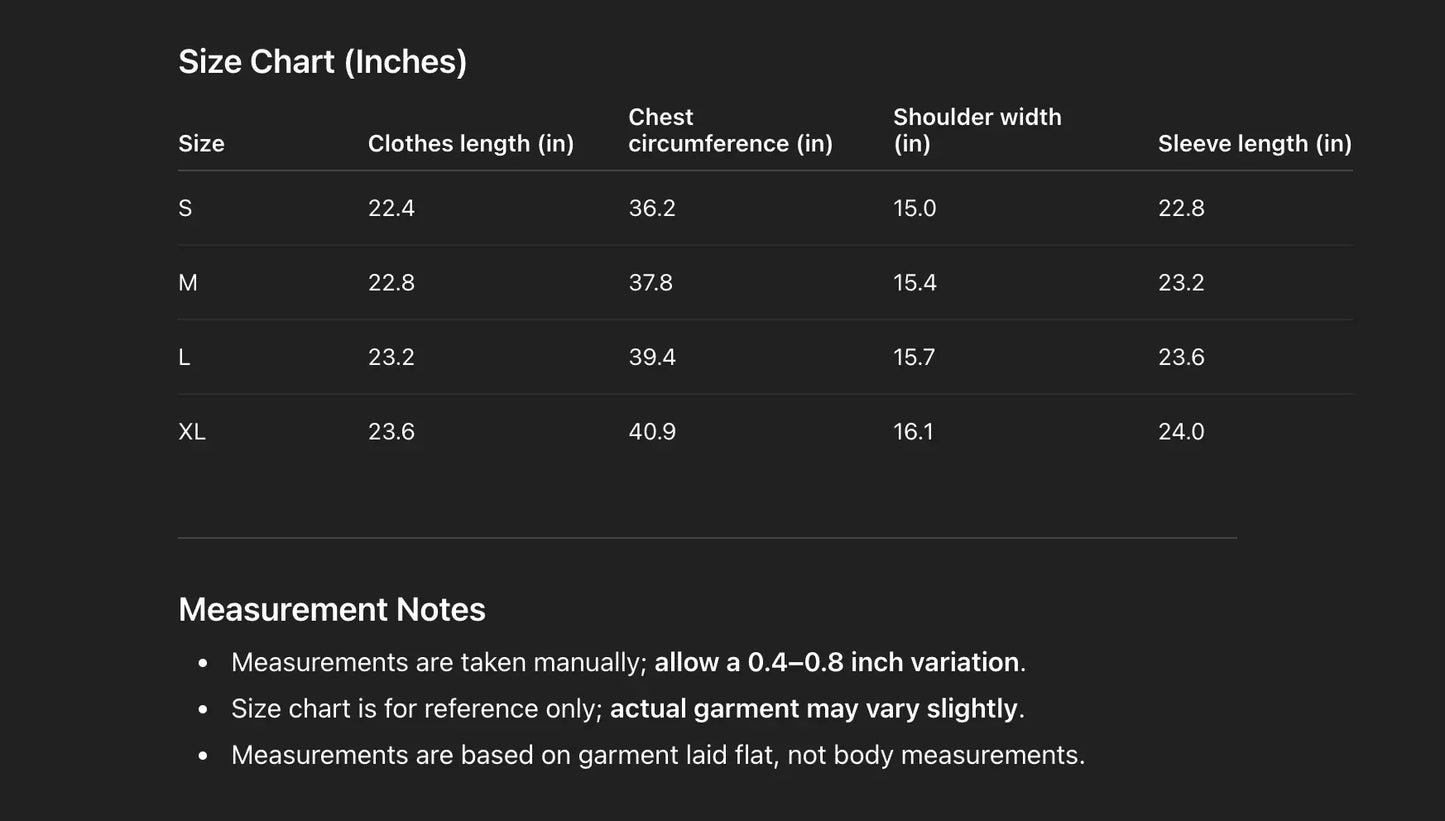This screenshot has height=821, width=1445.
Task: Click the 36.2 chest circumference value
Action: 652,208
